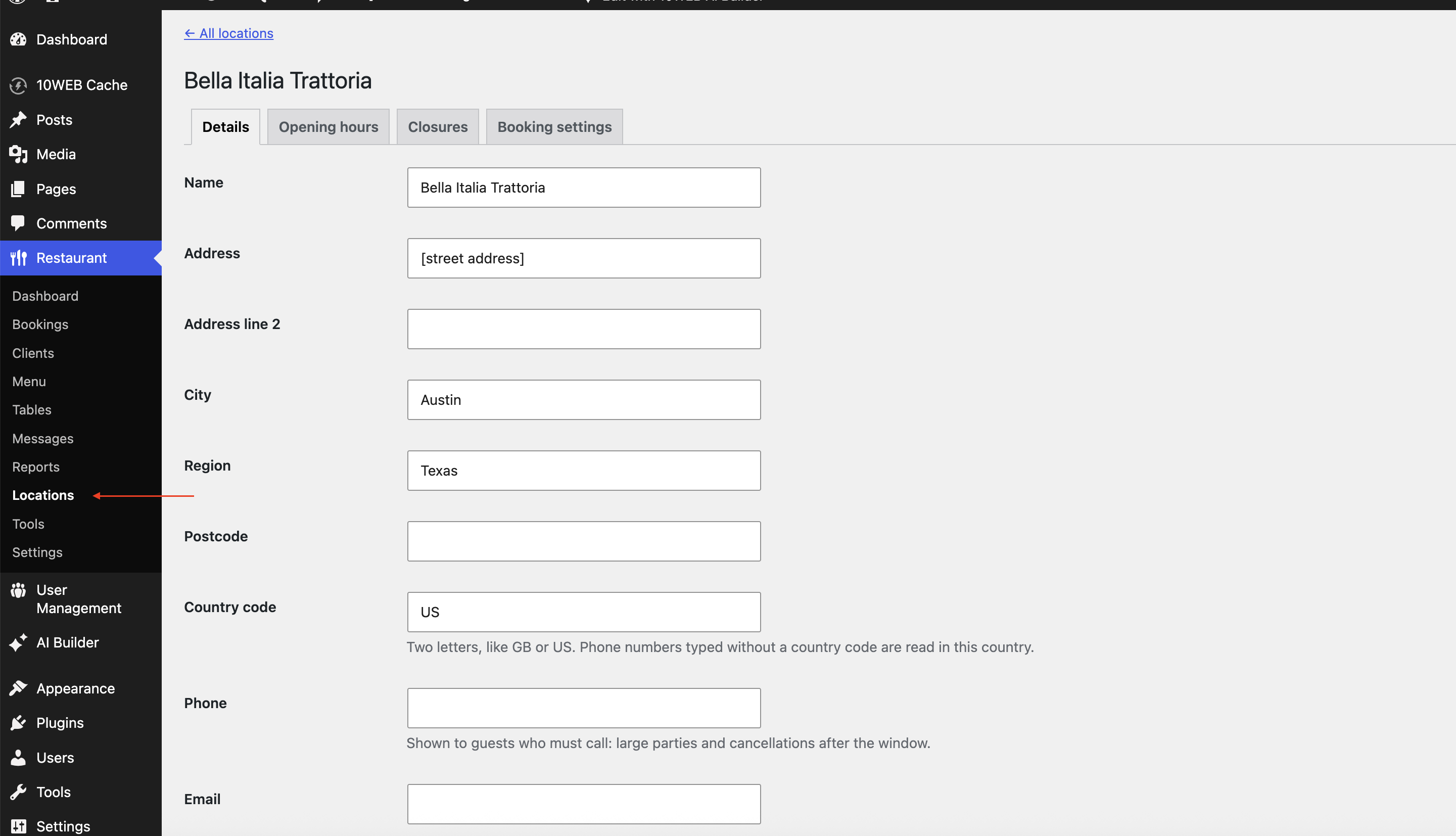Open Restaurant submenu Dashboard item
Viewport: 1456px width, 836px height.
click(x=45, y=296)
